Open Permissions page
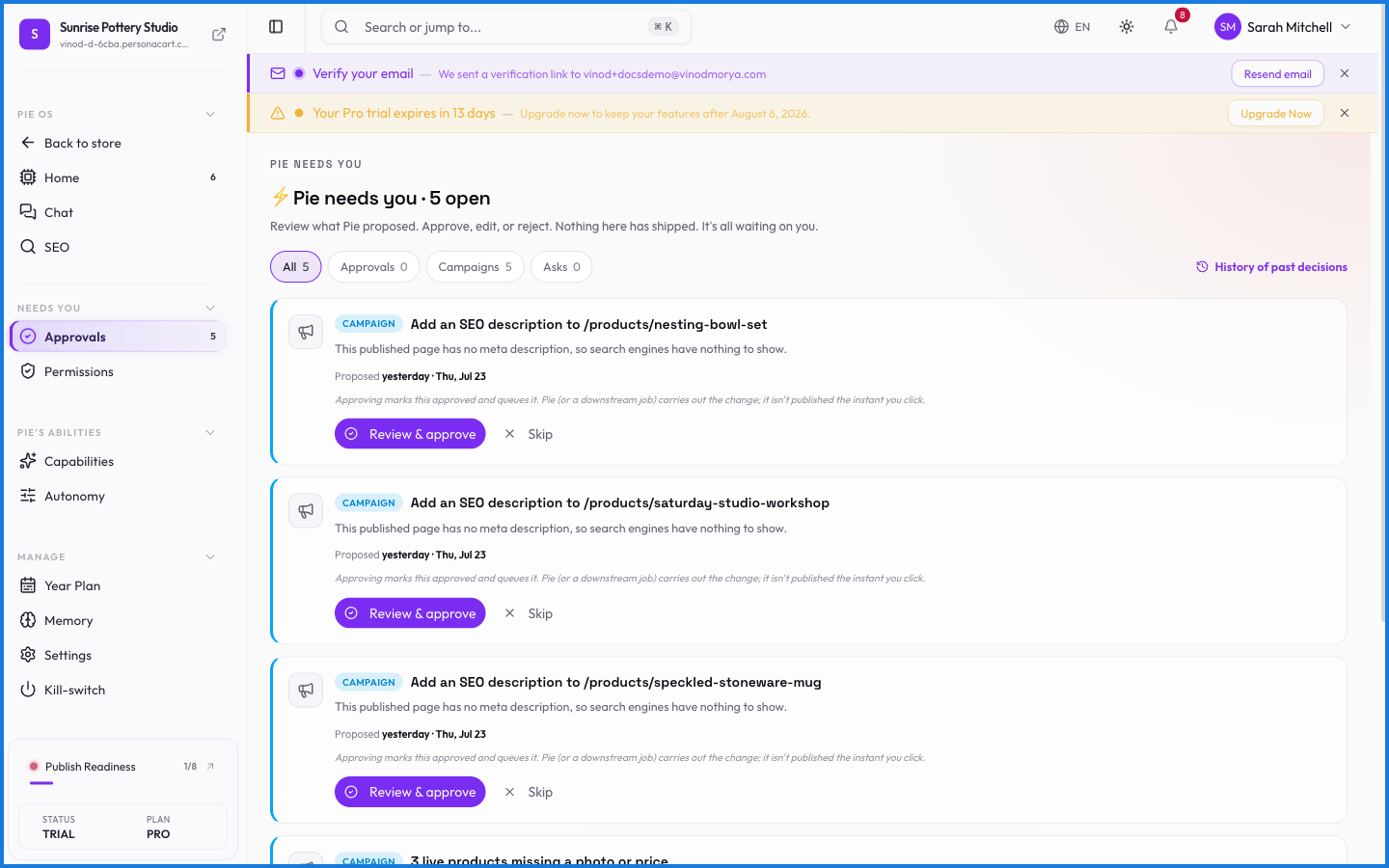Screen dimensions: 1389x868 118,372
